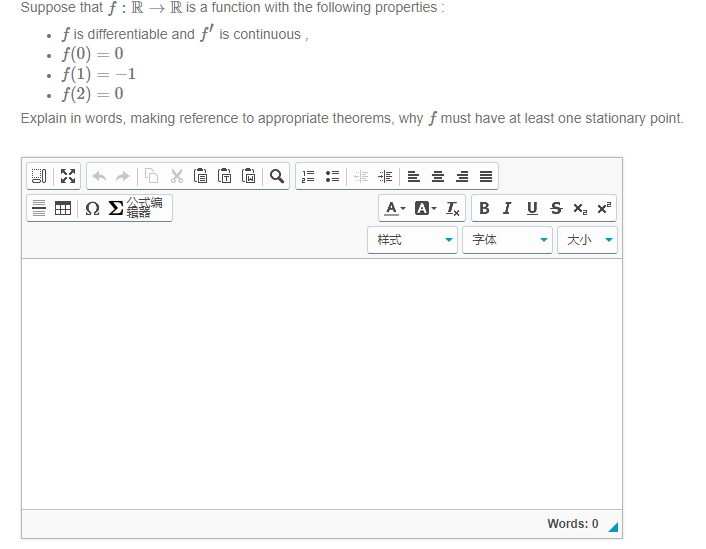Image resolution: width=706 pixels, height=549 pixels.
Task: Toggle superscript formatting
Action: [604, 208]
